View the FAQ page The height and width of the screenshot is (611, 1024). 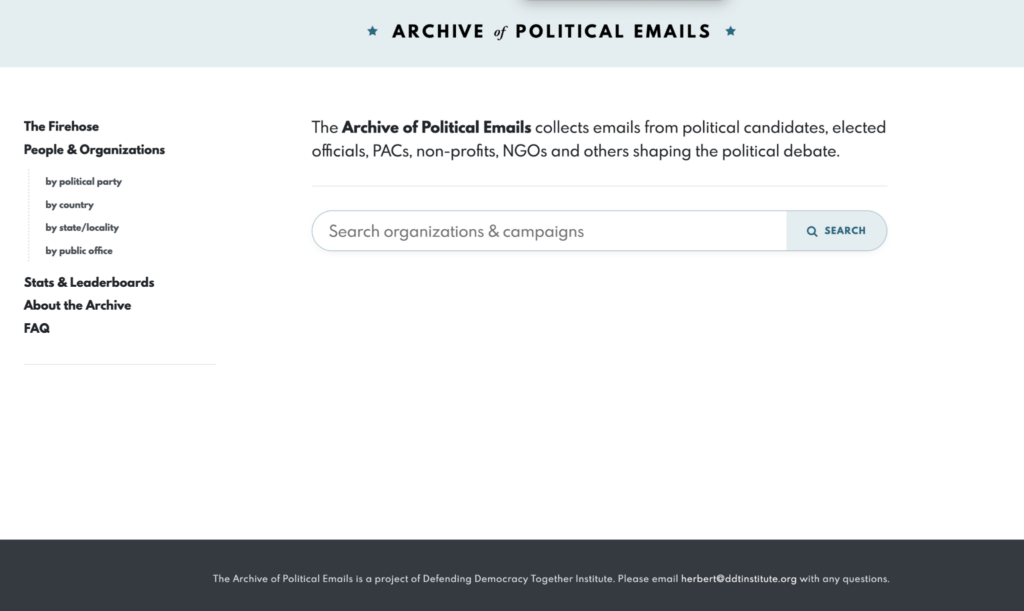tap(35, 327)
